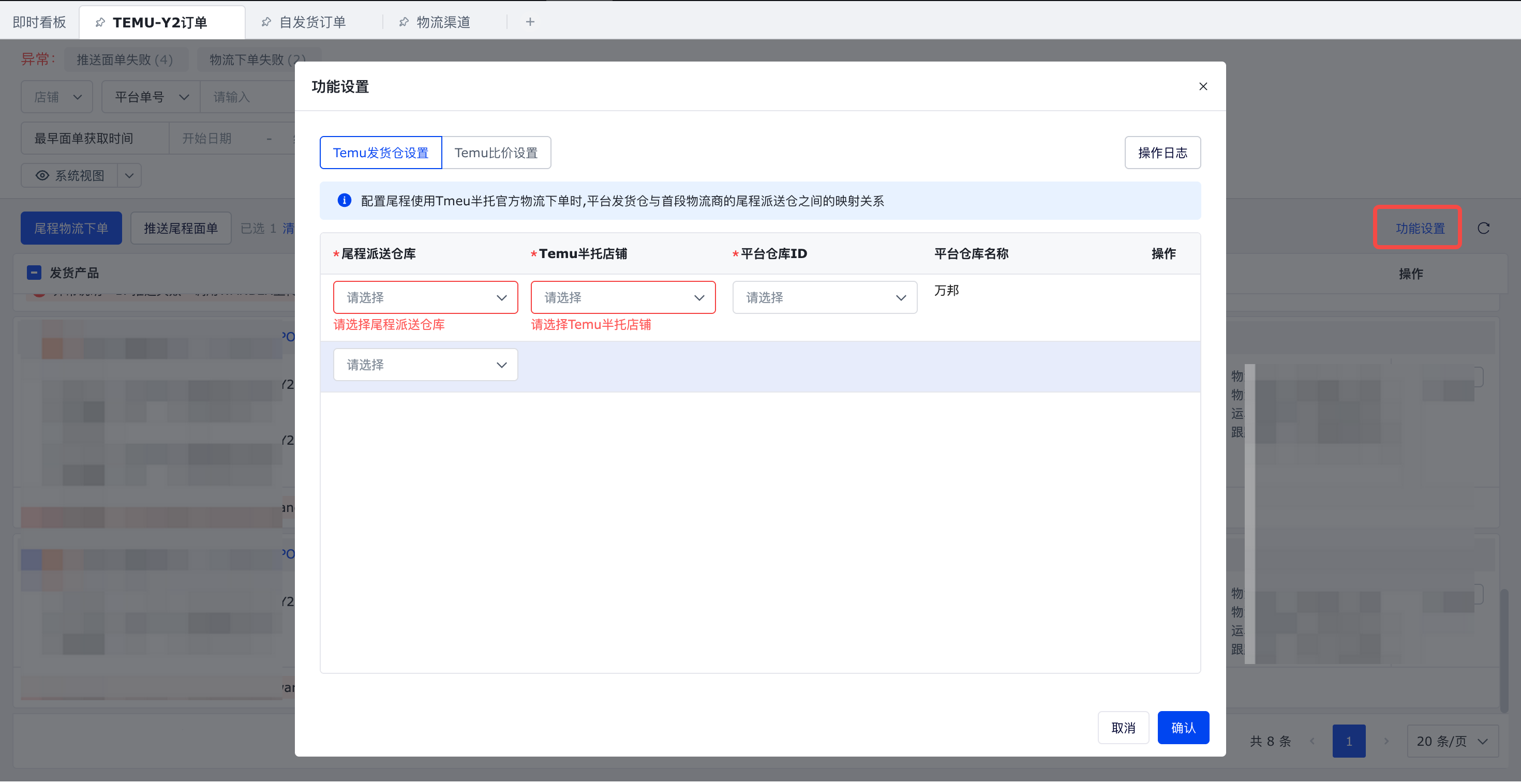Click the plus icon to add tab
1521x784 pixels.
pyautogui.click(x=530, y=22)
